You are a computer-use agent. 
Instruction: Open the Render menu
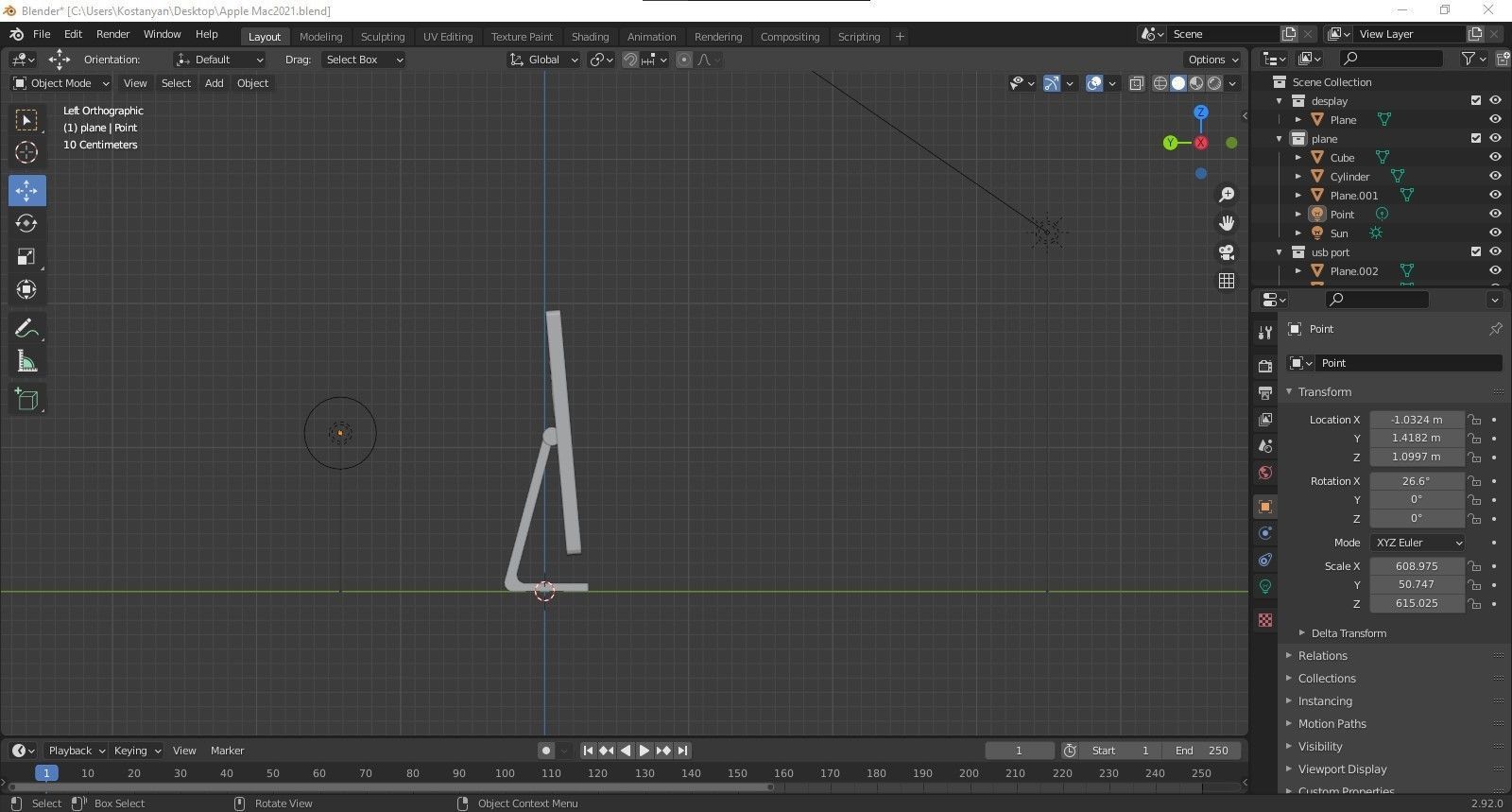click(x=113, y=34)
